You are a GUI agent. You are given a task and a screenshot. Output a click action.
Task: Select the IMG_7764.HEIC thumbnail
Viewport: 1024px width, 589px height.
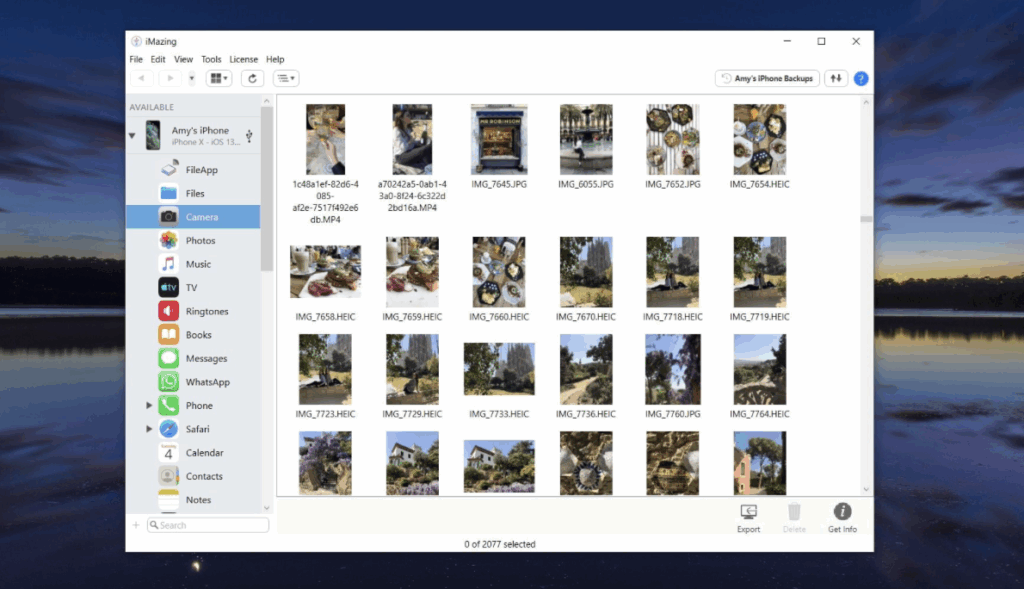760,369
